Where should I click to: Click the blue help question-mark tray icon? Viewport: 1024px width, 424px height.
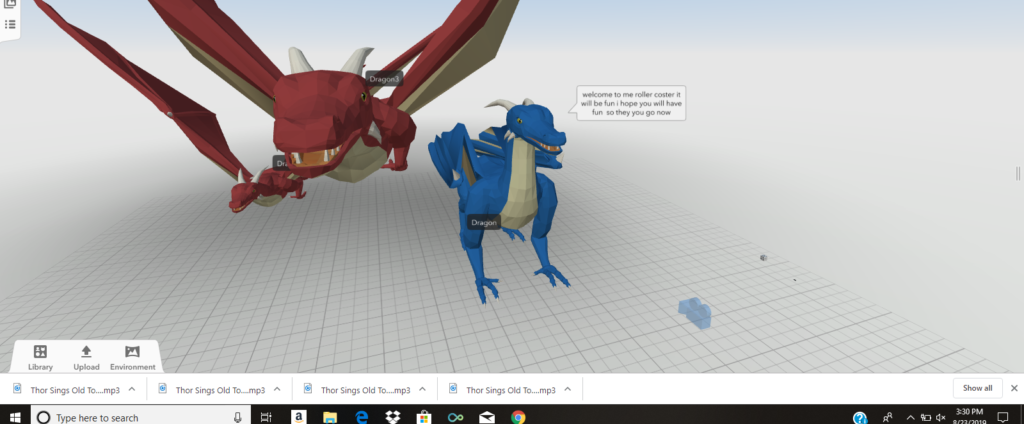(x=860, y=417)
